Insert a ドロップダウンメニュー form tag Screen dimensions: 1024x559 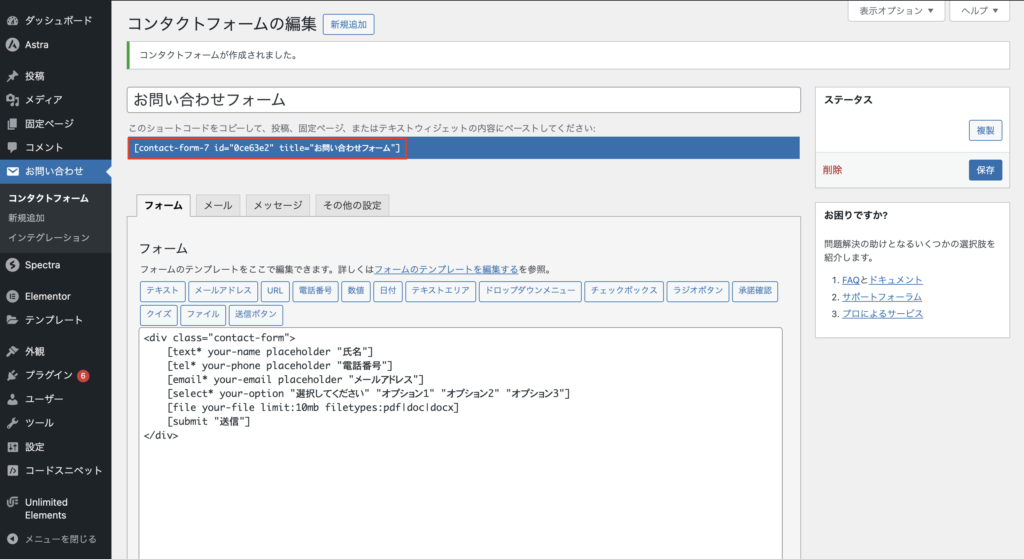tap(529, 291)
